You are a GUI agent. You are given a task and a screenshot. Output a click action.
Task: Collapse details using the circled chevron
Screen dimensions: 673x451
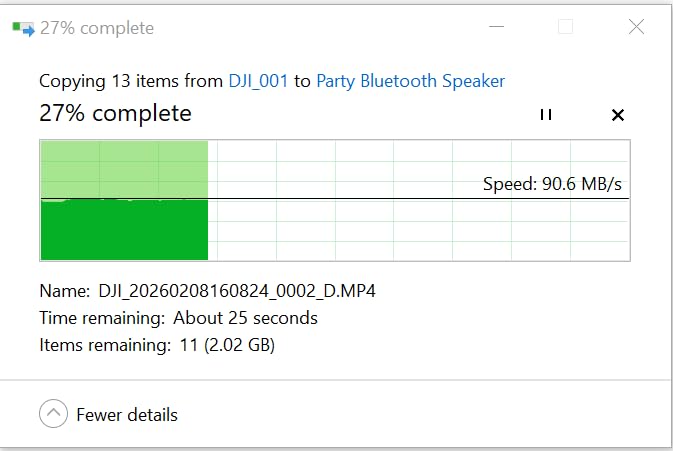[x=53, y=413]
